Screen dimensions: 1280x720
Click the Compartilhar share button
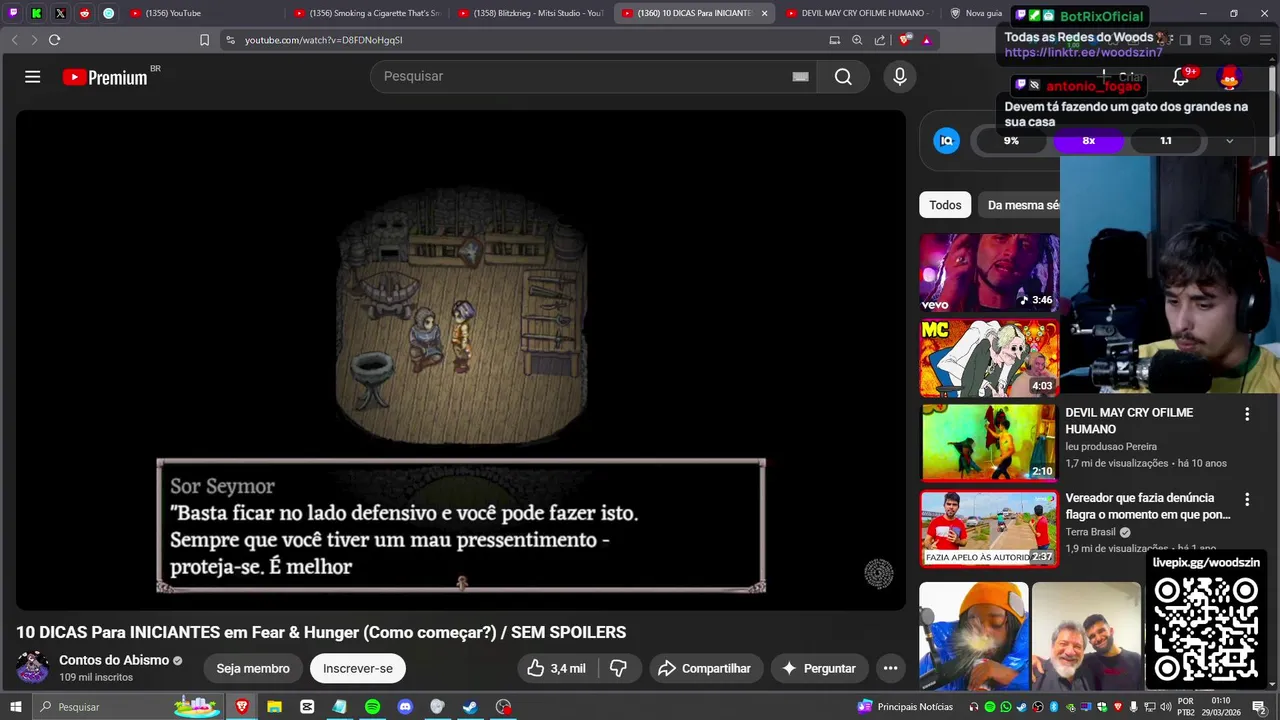[x=706, y=668]
